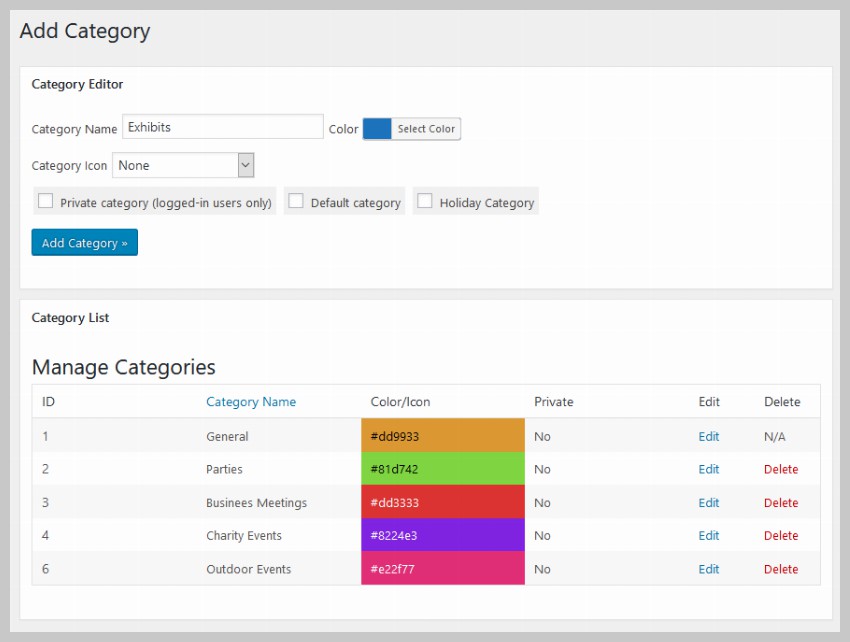Edit the General category
This screenshot has width=850, height=642.
(x=709, y=436)
